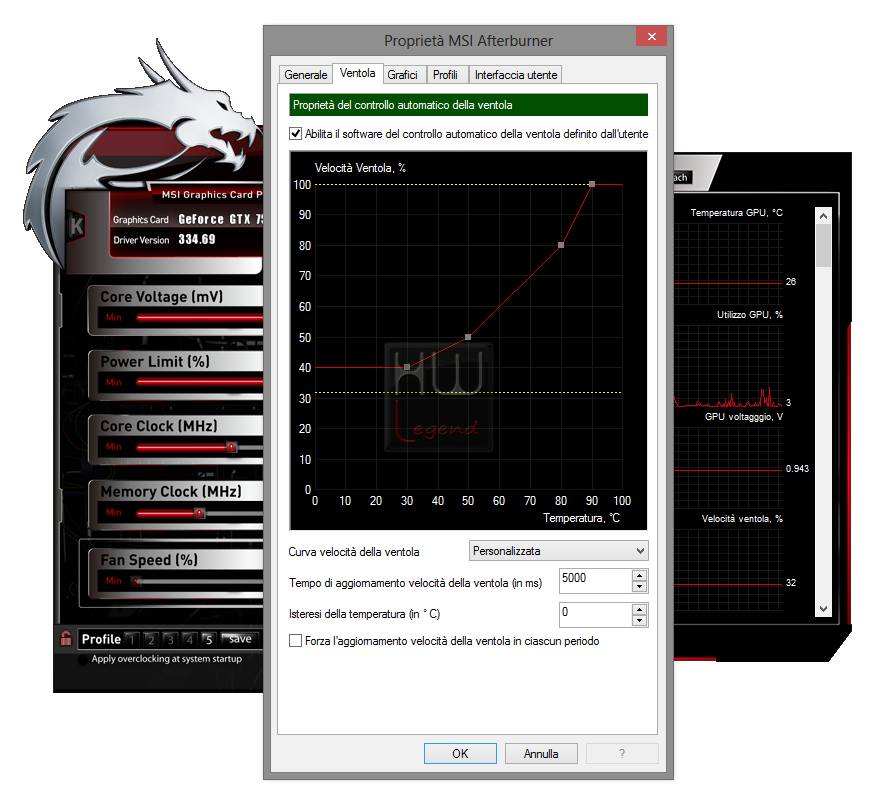The width and height of the screenshot is (878, 794).
Task: Switch to the Ventola tab
Action: [x=358, y=73]
